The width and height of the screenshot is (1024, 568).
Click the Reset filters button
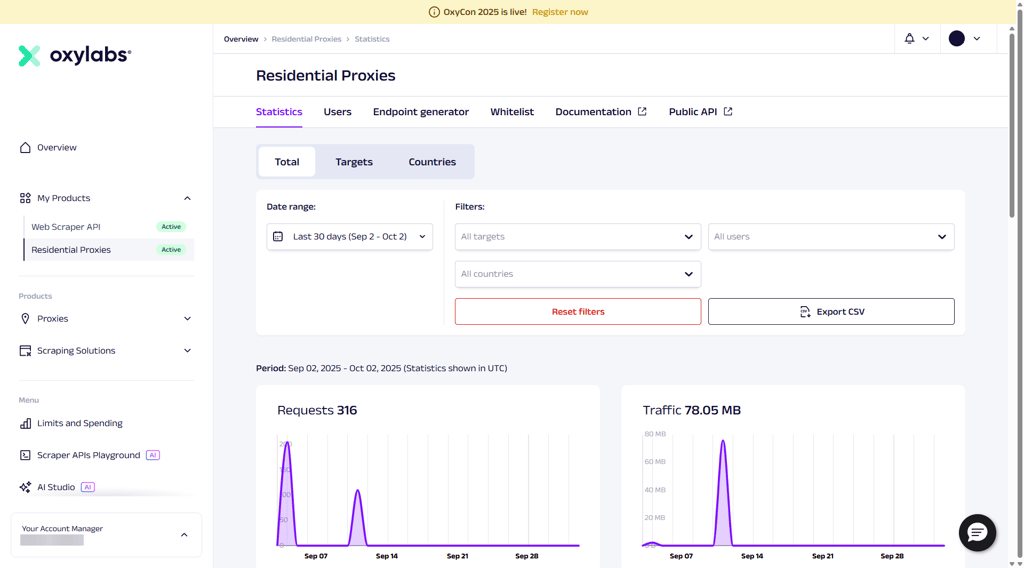click(x=578, y=311)
